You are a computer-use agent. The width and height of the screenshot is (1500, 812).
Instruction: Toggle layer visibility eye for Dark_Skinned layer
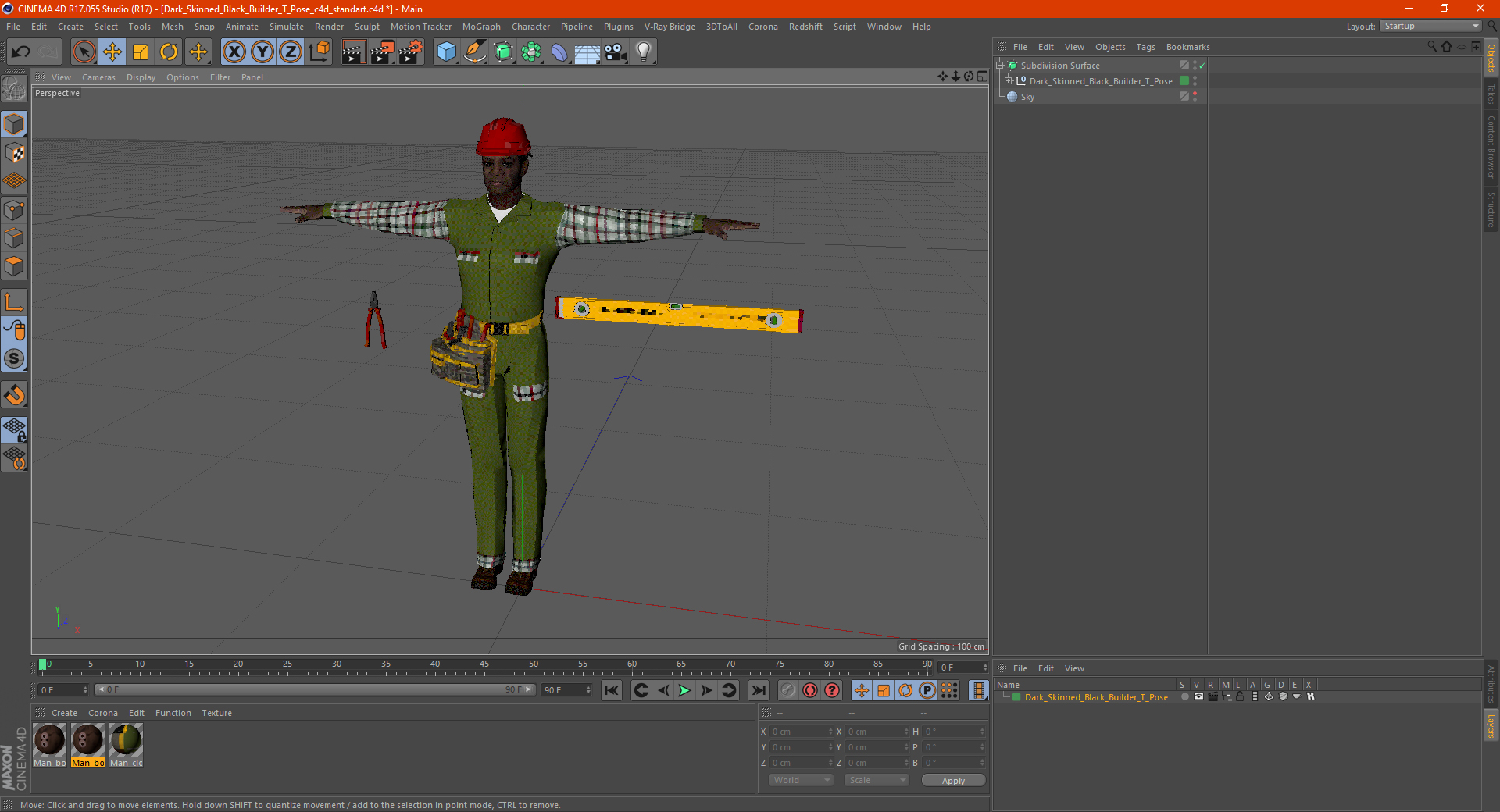(x=1198, y=697)
